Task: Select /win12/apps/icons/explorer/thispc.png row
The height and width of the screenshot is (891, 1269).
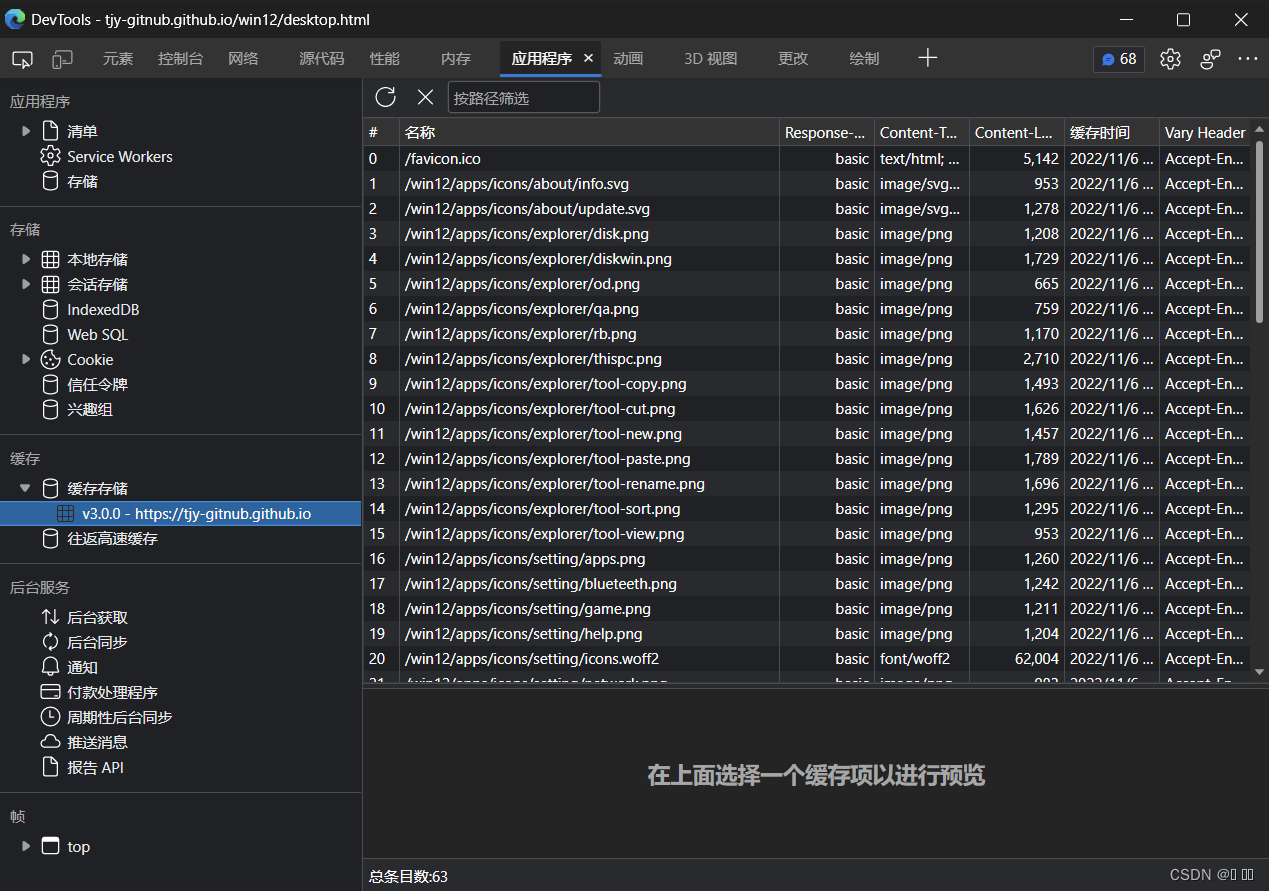Action: pyautogui.click(x=806, y=358)
